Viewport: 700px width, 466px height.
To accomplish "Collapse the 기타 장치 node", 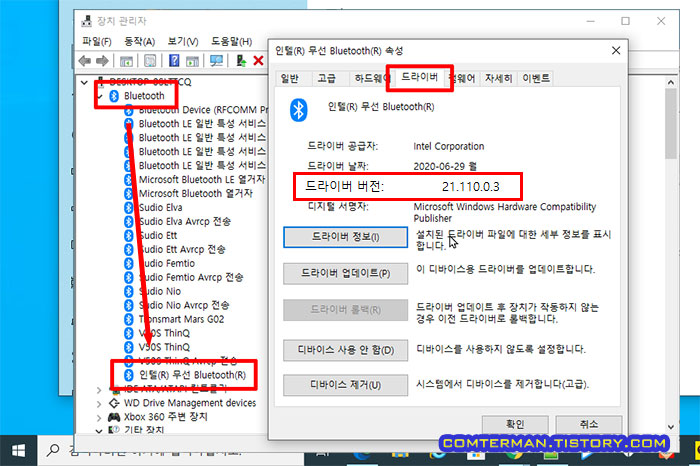I will click(x=99, y=431).
